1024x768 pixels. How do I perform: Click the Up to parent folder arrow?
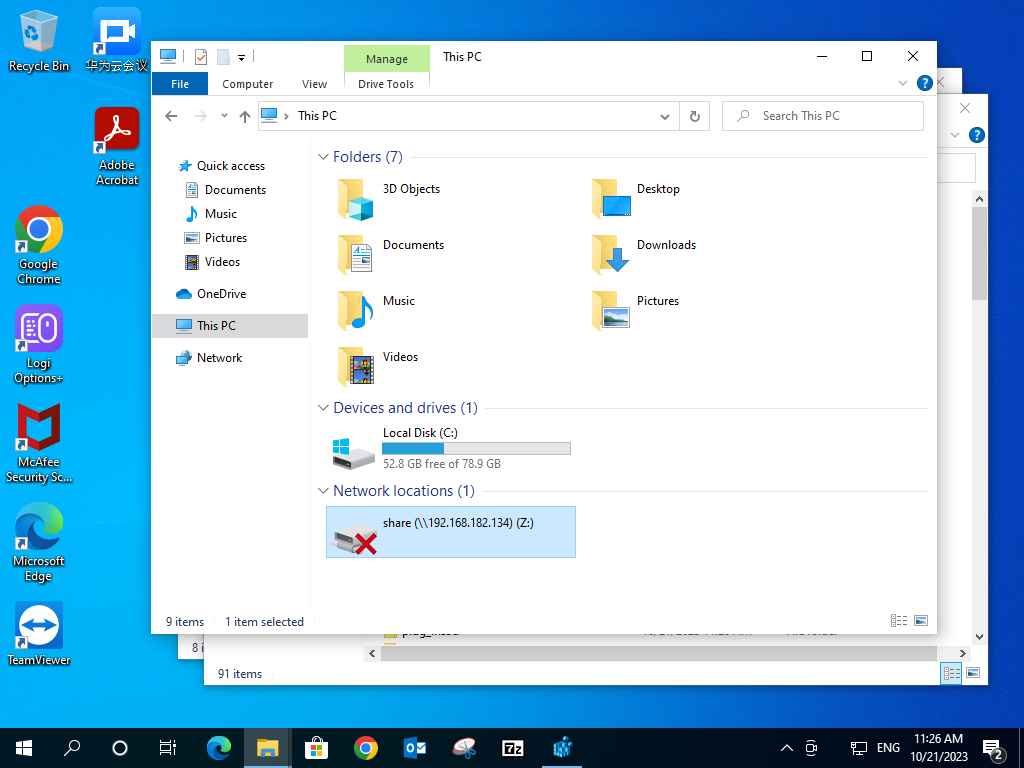[x=245, y=116]
